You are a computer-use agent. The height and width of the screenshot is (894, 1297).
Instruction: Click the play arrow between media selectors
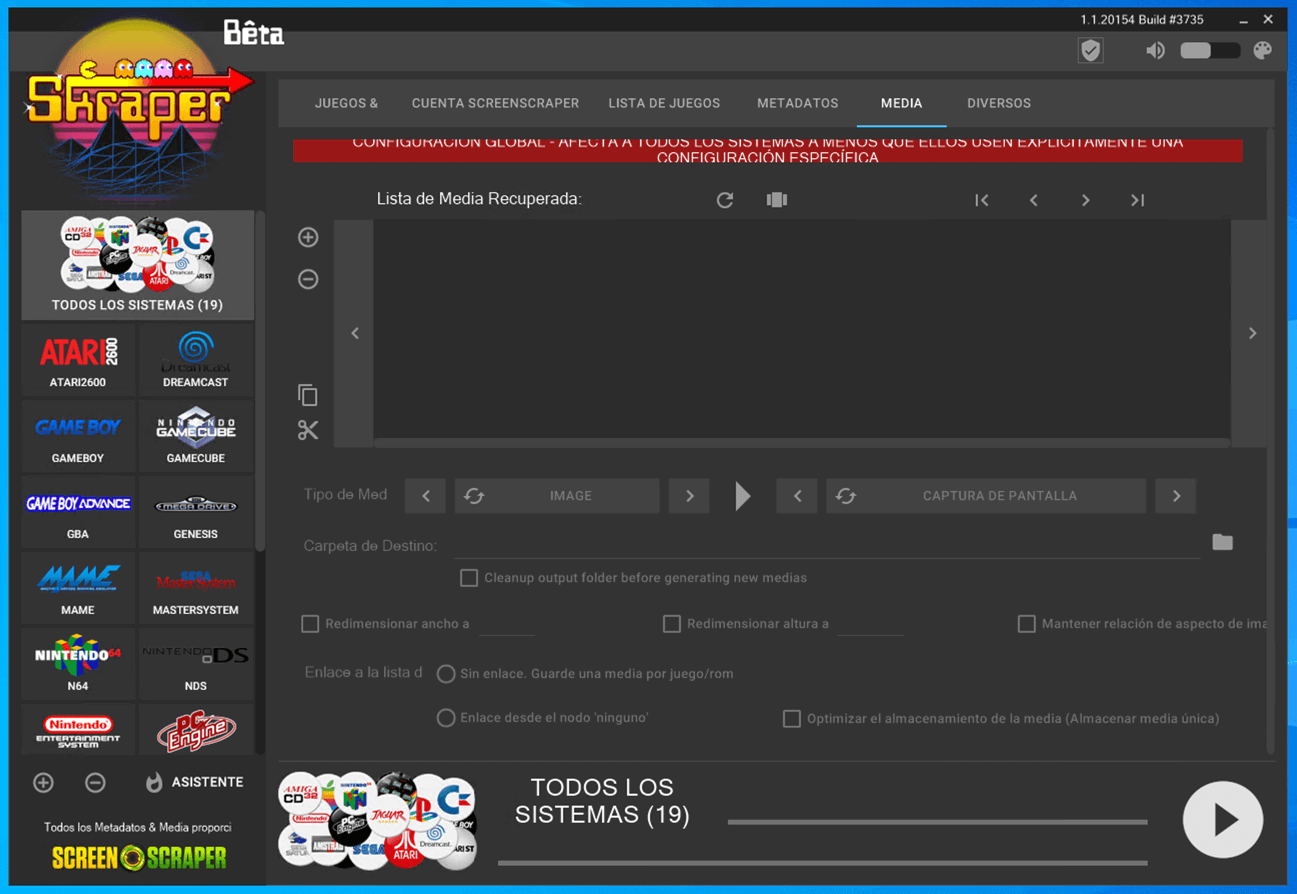742,496
